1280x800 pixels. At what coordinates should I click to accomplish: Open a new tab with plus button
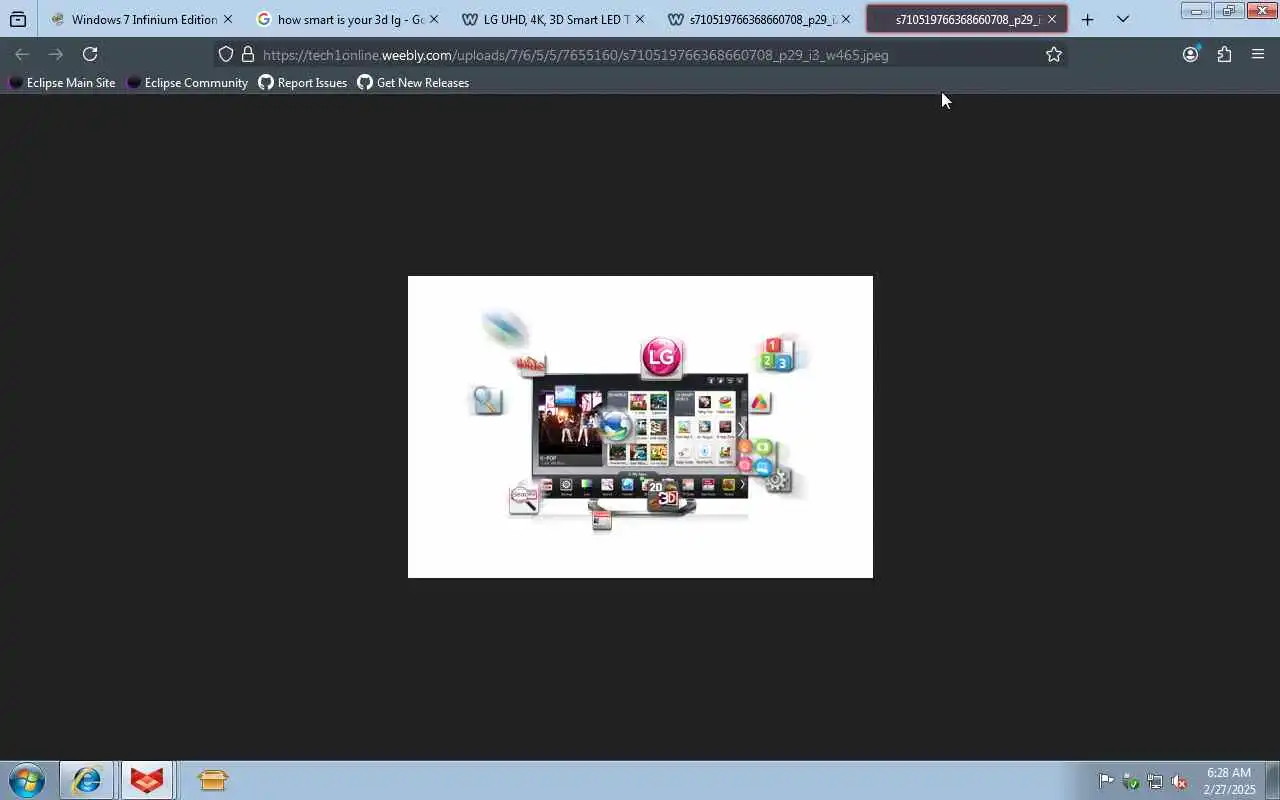(x=1088, y=19)
